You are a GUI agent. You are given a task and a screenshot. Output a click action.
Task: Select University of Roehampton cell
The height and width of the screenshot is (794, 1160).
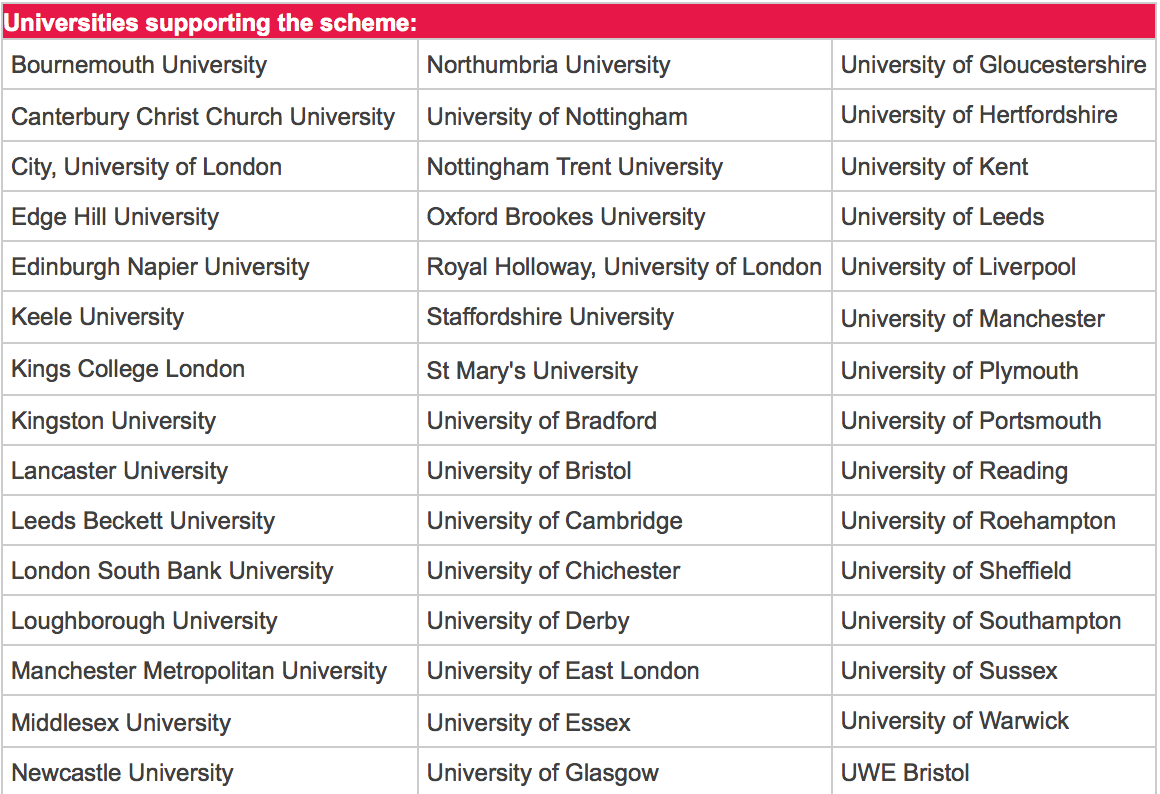(x=978, y=521)
